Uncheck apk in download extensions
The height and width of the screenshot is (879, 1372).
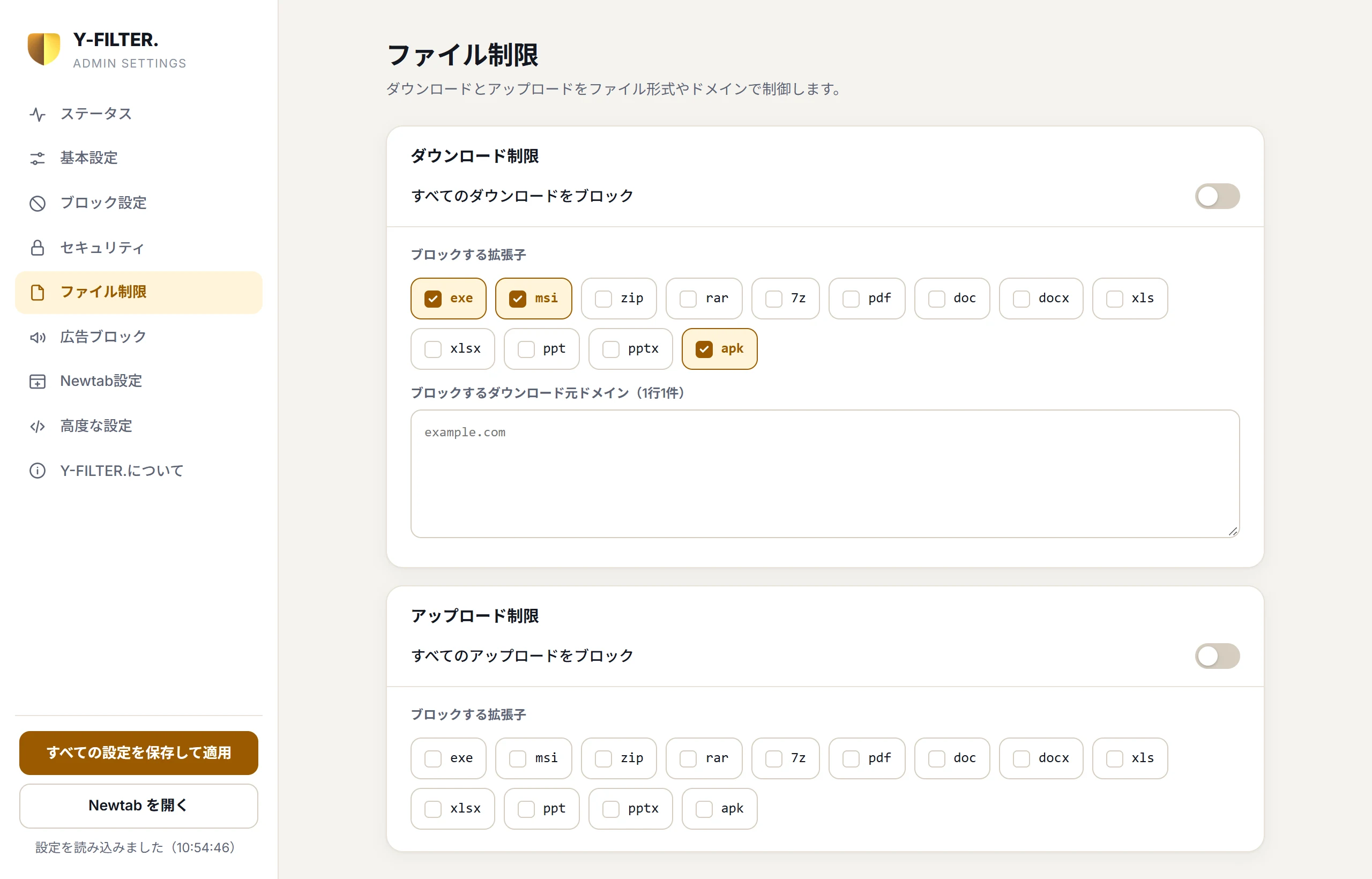tap(719, 349)
